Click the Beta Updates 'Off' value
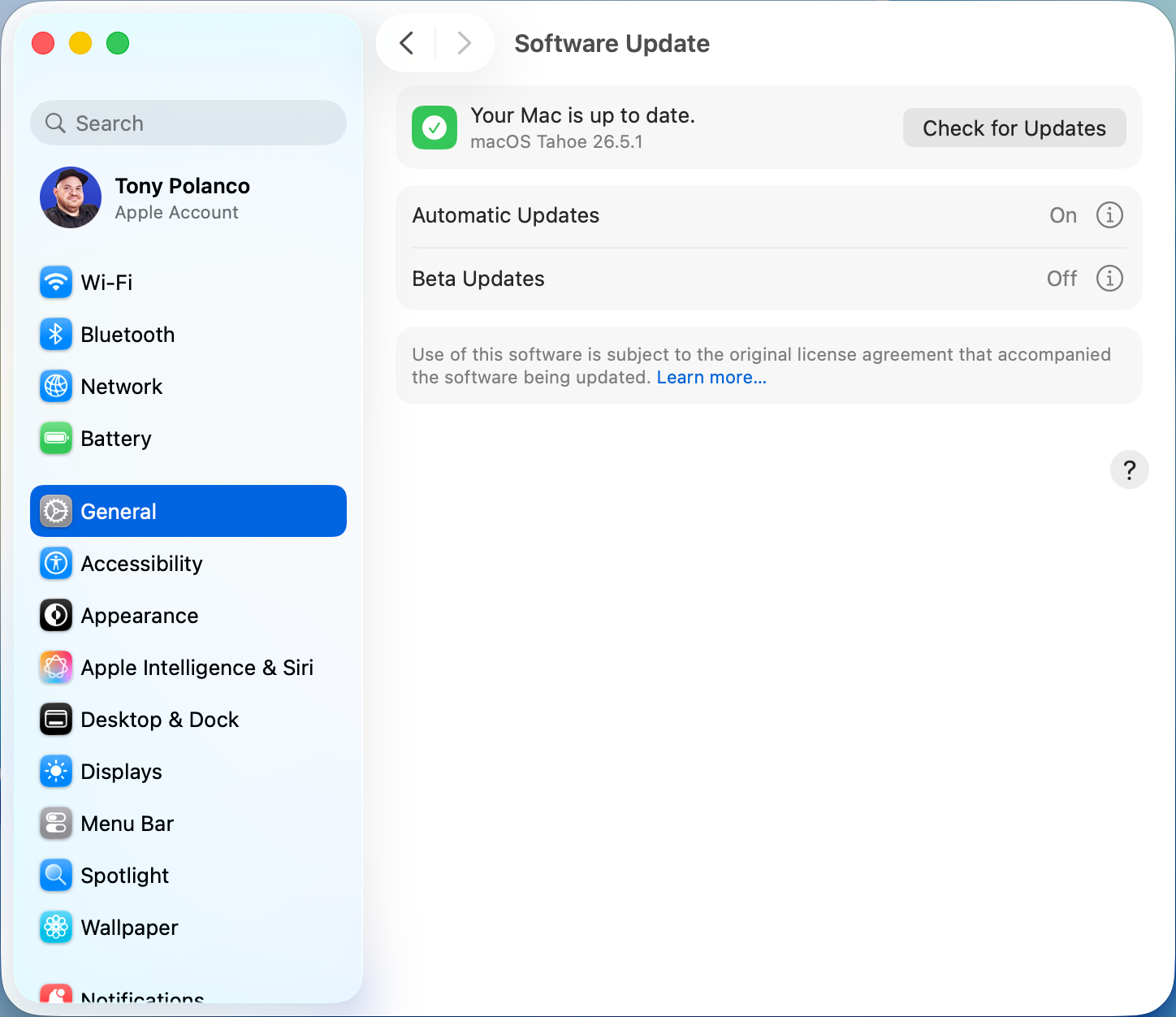The width and height of the screenshot is (1176, 1017). coord(1061,279)
